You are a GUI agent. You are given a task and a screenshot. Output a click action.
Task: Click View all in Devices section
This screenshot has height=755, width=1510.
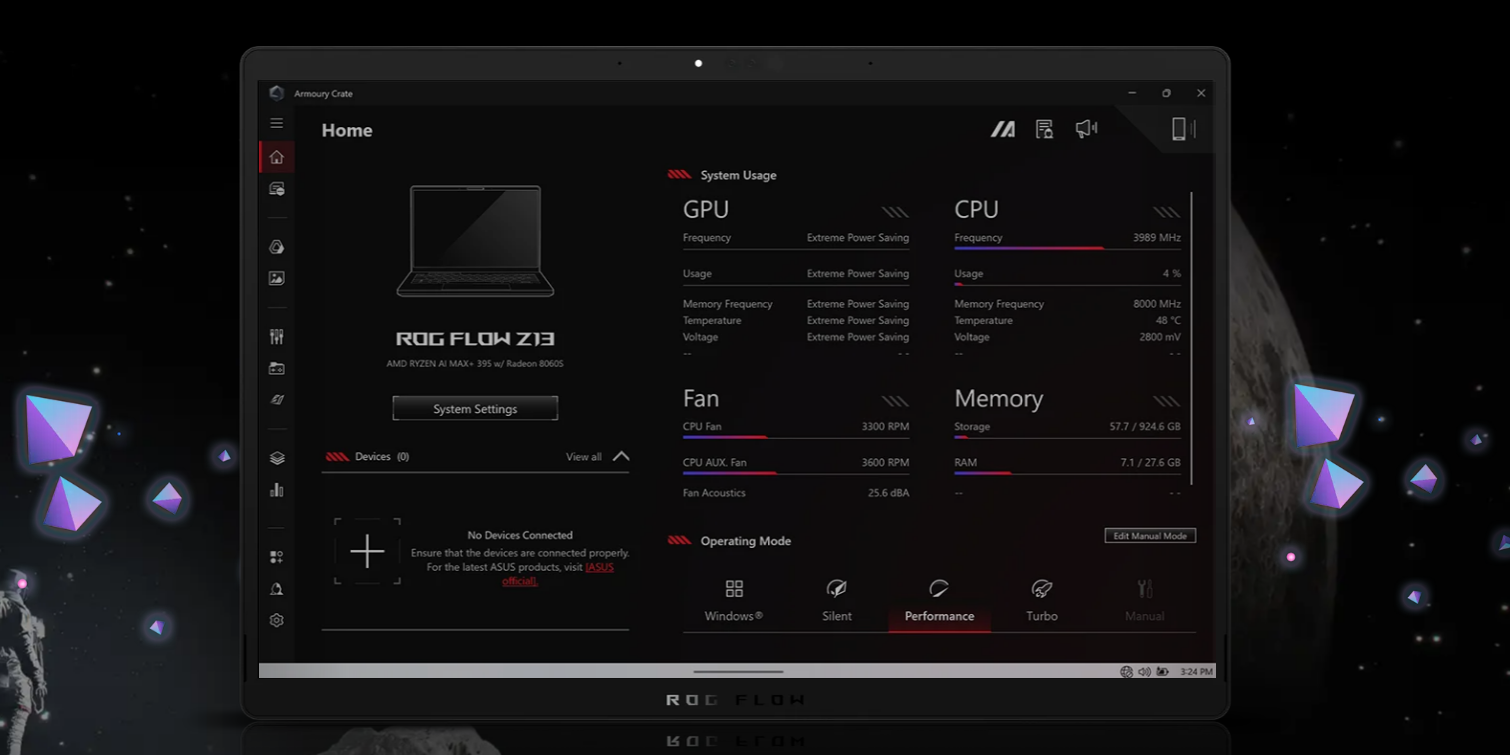tap(584, 457)
